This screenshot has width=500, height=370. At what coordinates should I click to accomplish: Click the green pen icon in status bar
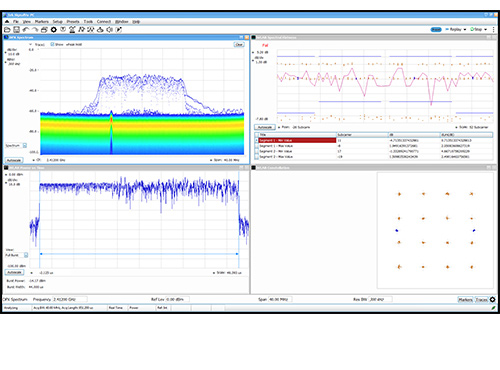(x=493, y=308)
